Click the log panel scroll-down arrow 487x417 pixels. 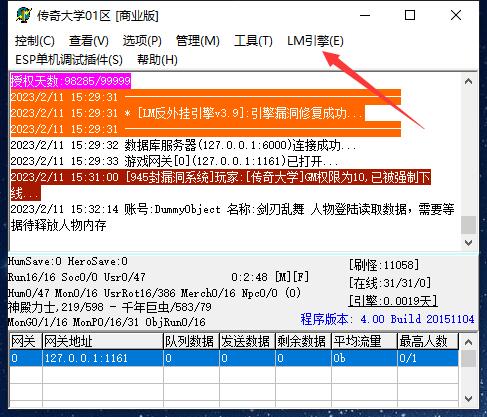[468, 242]
